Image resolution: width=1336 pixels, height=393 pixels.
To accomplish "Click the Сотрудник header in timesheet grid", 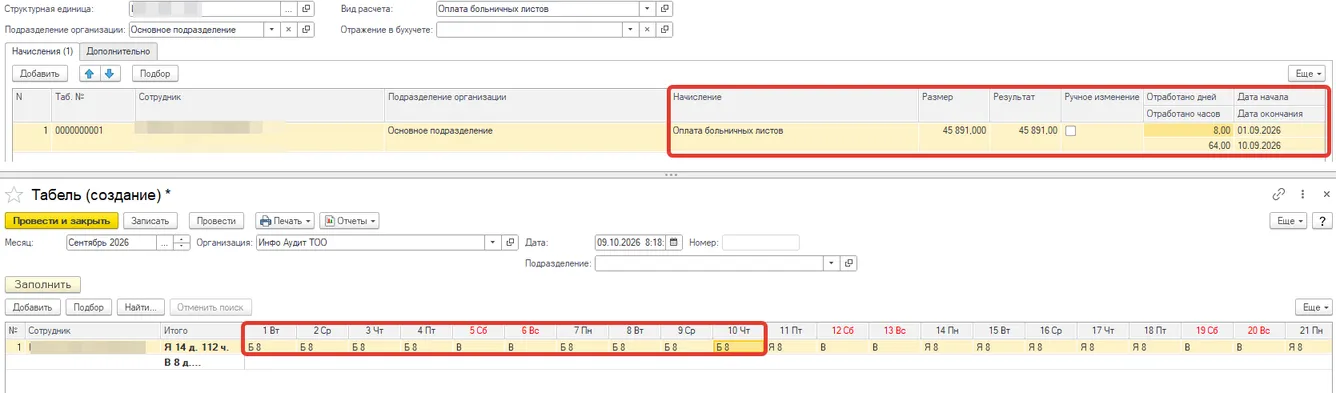I will pos(92,330).
